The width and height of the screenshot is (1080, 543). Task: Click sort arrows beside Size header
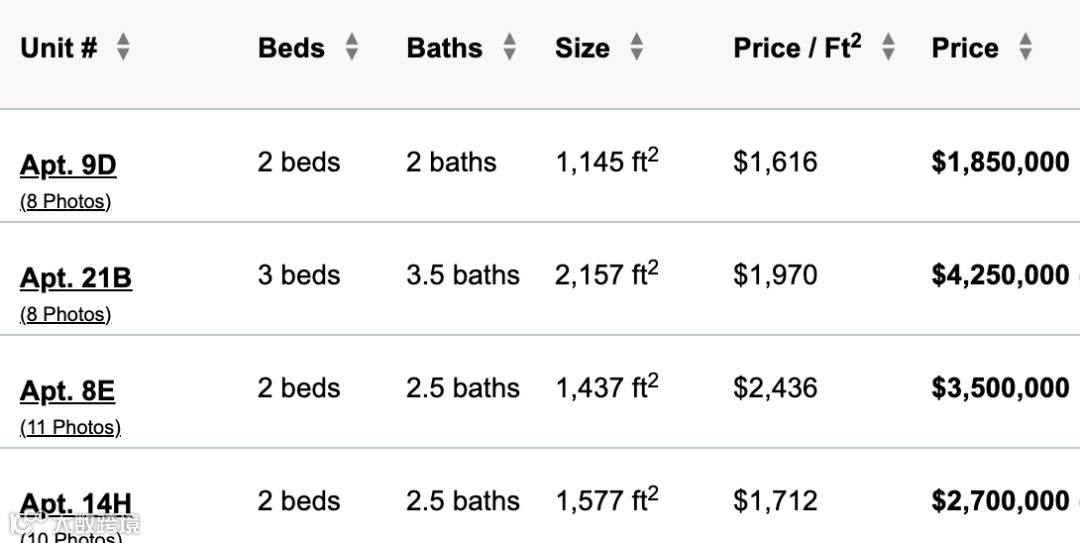coord(637,47)
